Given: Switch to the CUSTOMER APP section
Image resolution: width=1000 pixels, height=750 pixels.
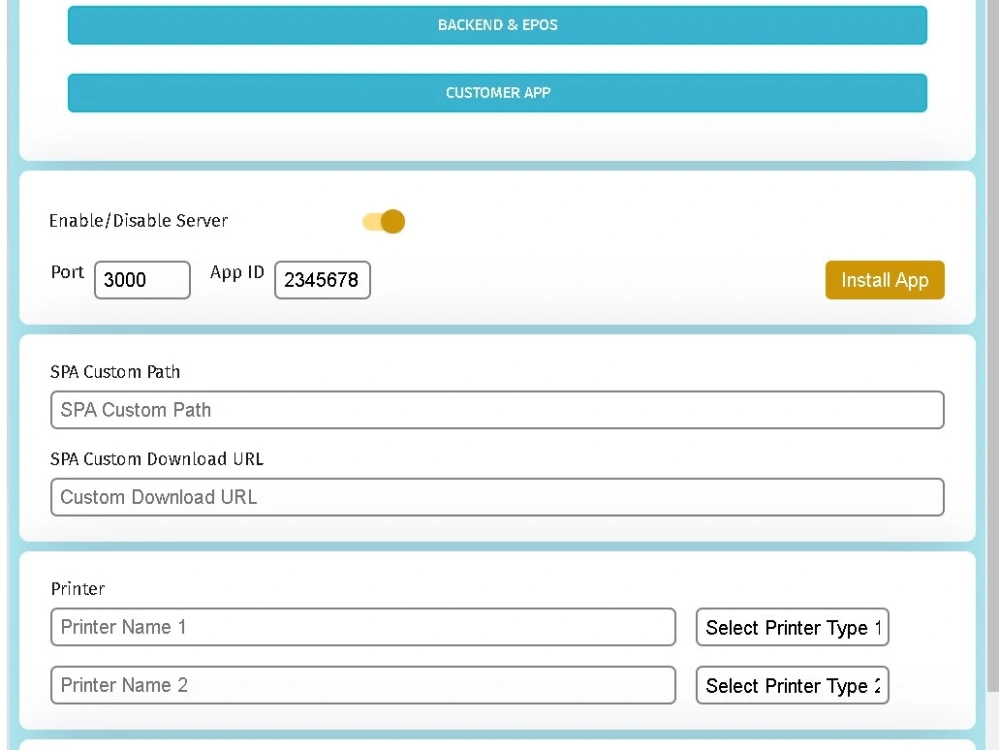Looking at the screenshot, I should (497, 92).
